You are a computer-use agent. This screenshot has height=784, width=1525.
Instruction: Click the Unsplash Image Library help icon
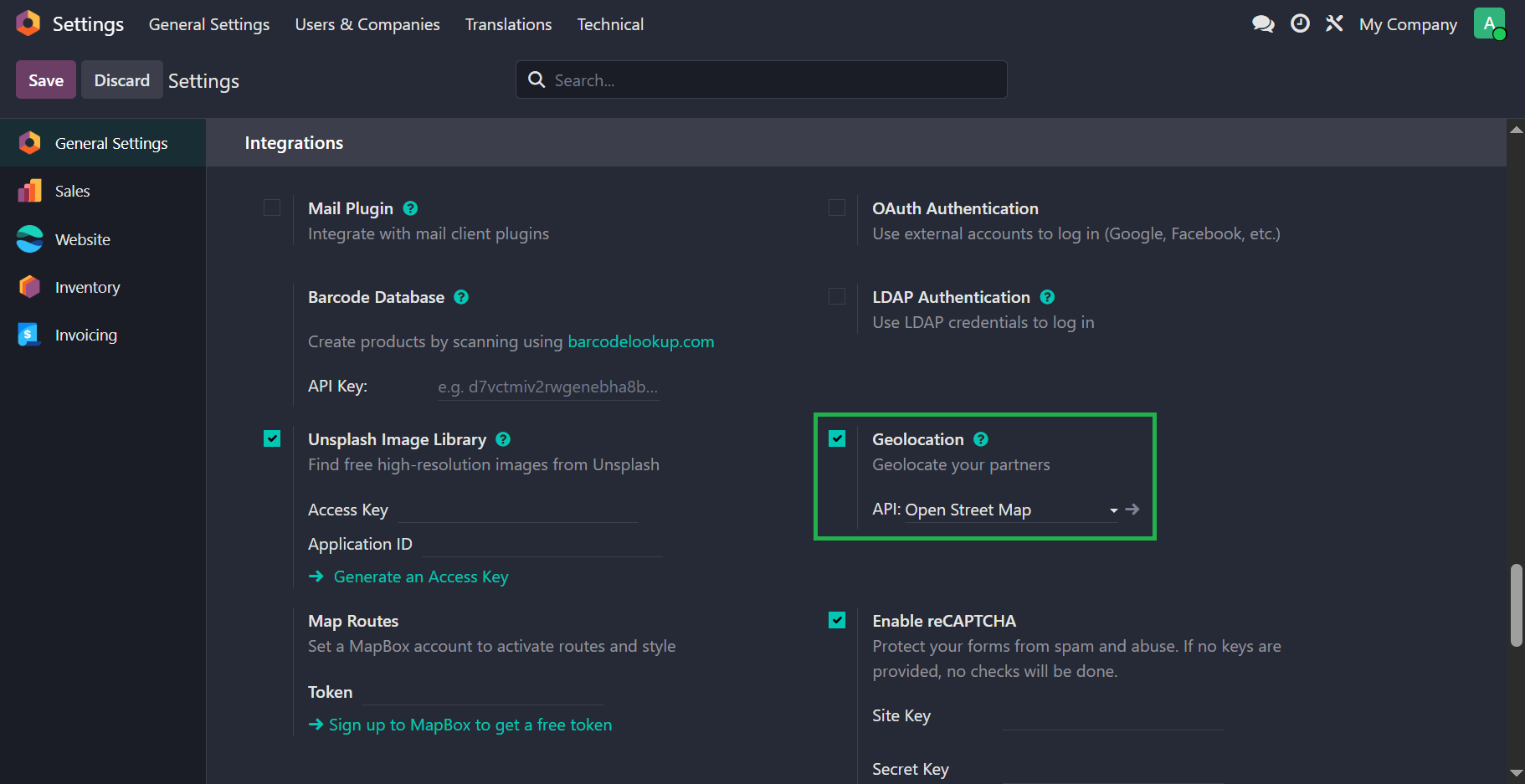pos(503,439)
